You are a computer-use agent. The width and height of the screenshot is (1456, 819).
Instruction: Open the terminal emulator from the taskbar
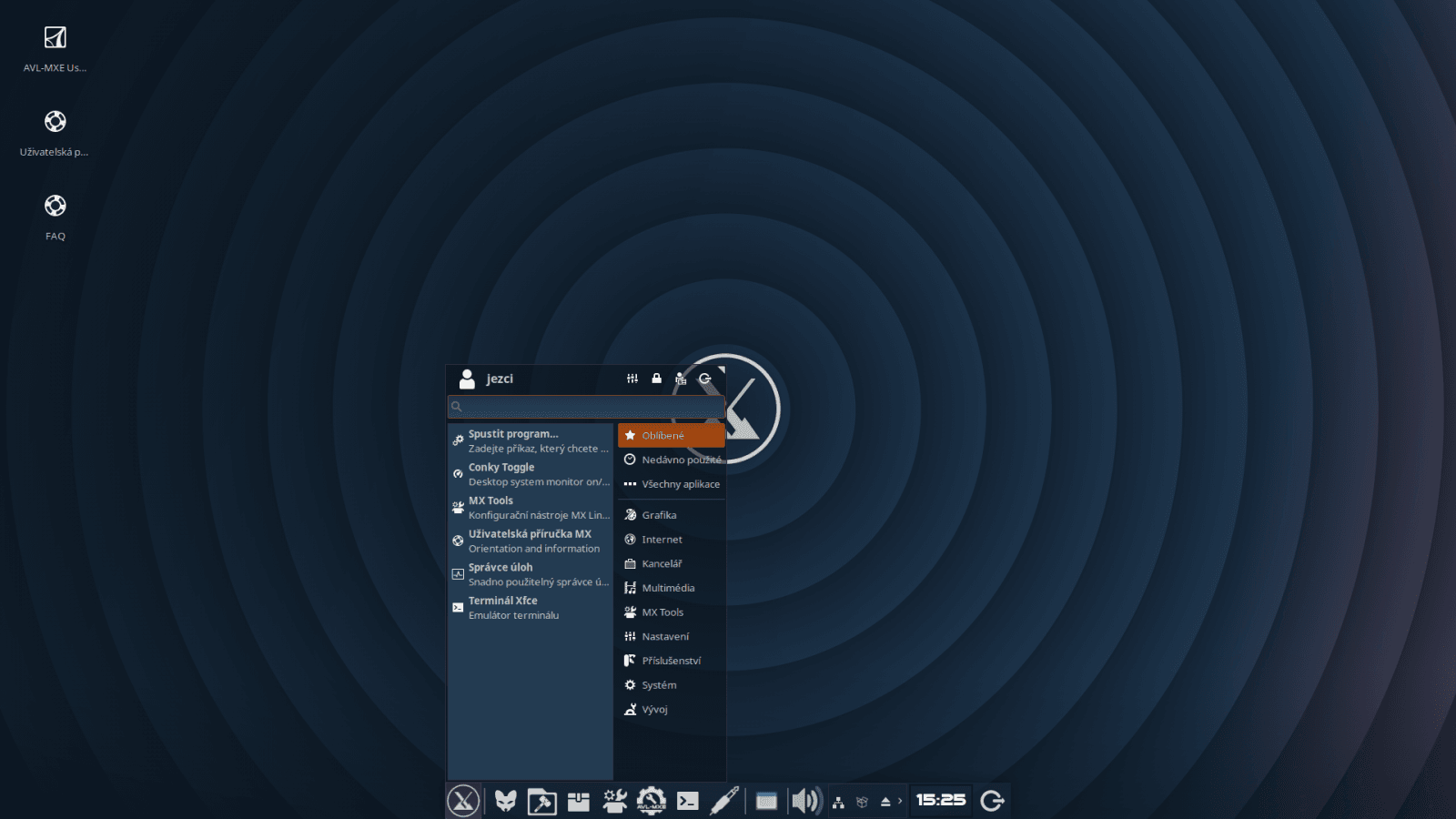[689, 802]
